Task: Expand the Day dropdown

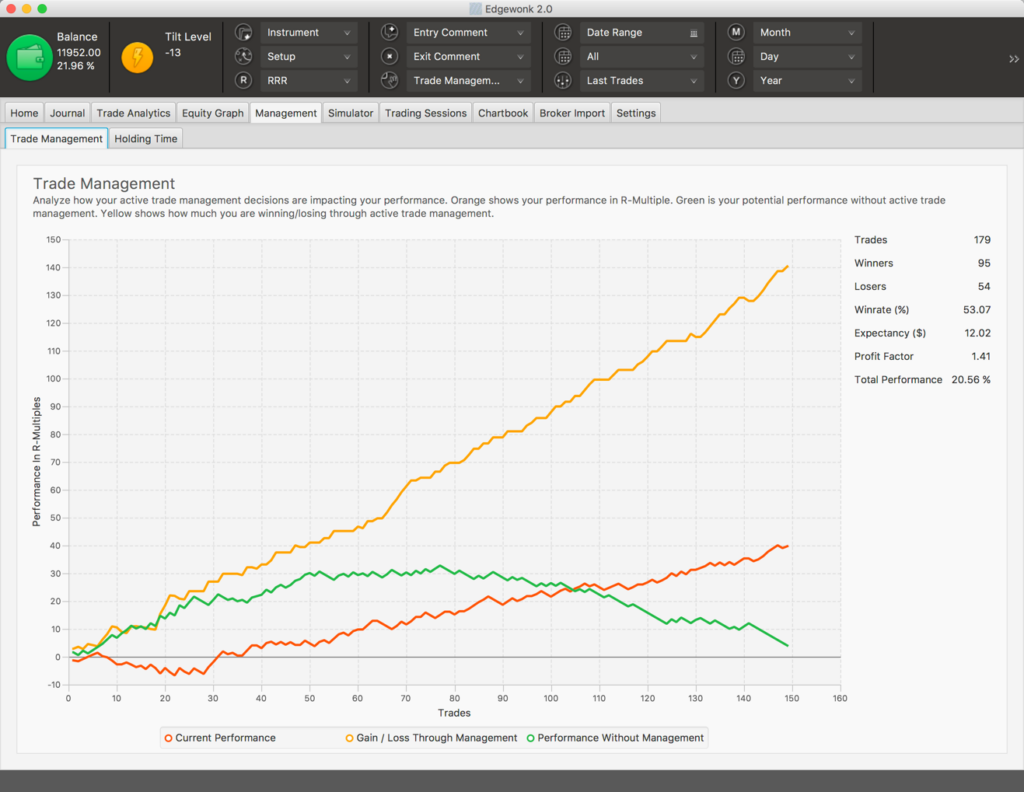Action: point(807,56)
